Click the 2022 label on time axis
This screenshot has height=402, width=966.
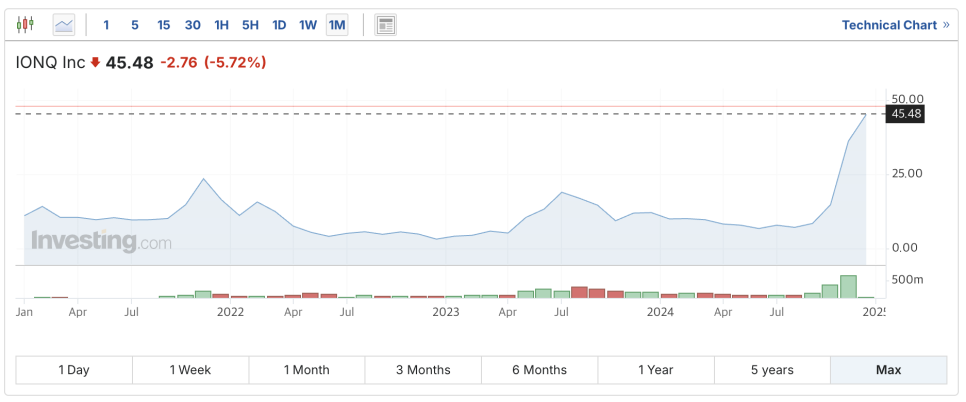click(x=230, y=312)
